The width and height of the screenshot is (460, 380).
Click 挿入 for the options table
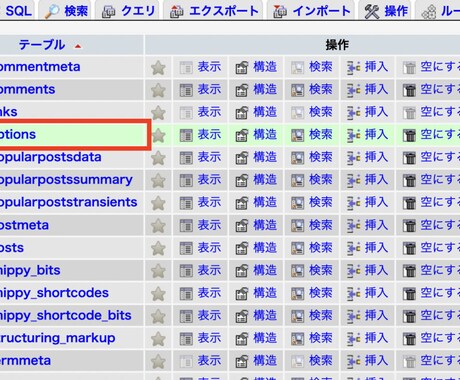coord(376,135)
